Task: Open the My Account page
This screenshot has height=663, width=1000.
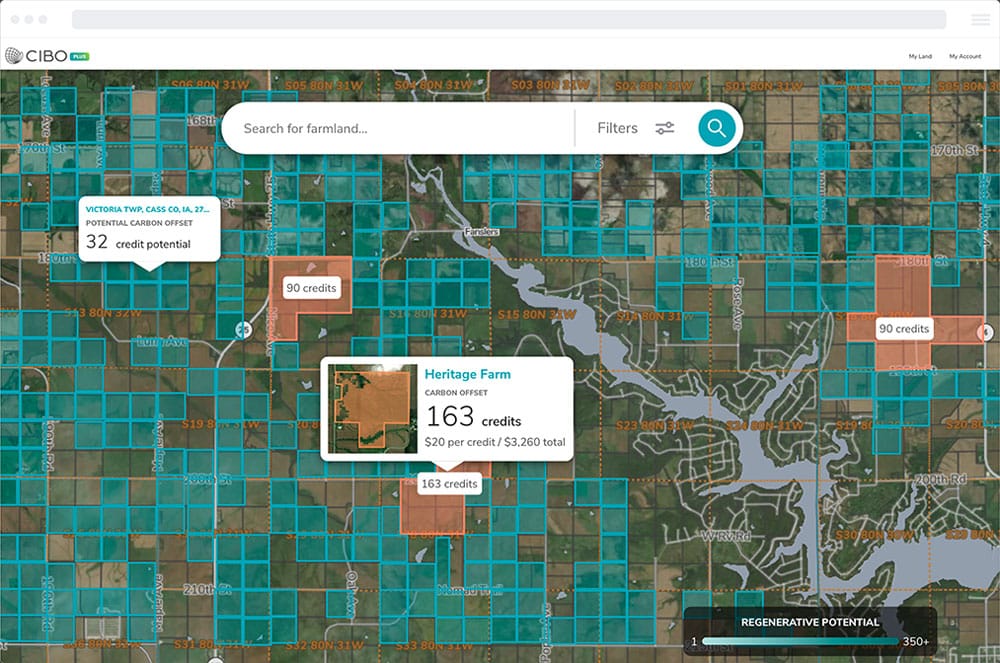Action: point(965,57)
